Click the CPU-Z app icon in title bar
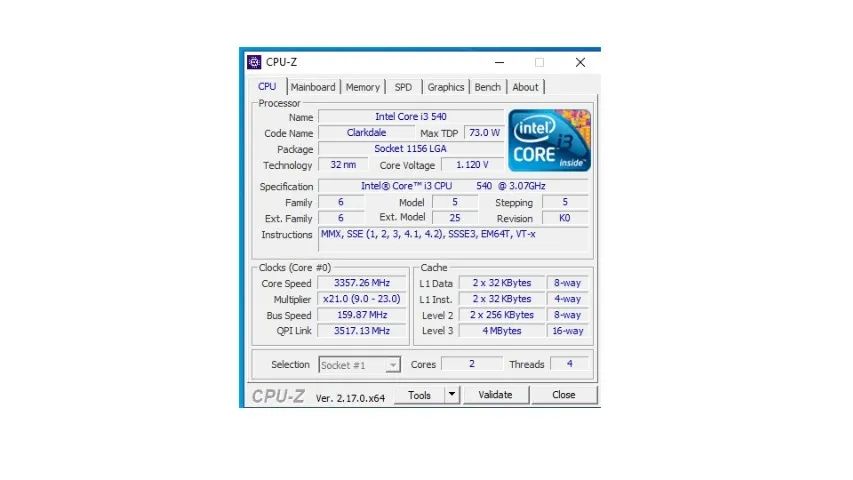Image resolution: width=853 pixels, height=480 pixels. point(254,62)
